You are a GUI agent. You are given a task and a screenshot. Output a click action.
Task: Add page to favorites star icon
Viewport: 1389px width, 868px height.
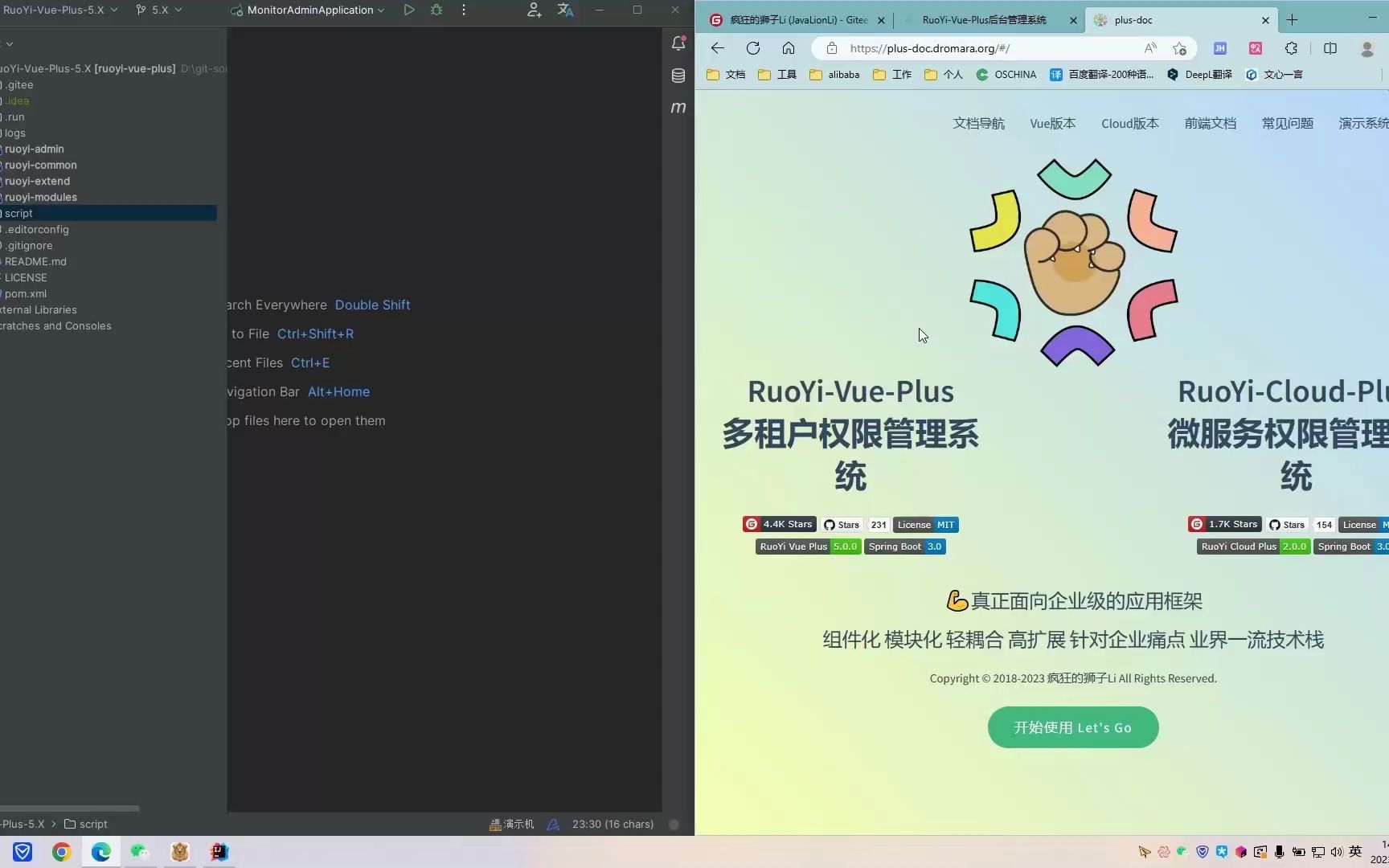[x=1179, y=48]
